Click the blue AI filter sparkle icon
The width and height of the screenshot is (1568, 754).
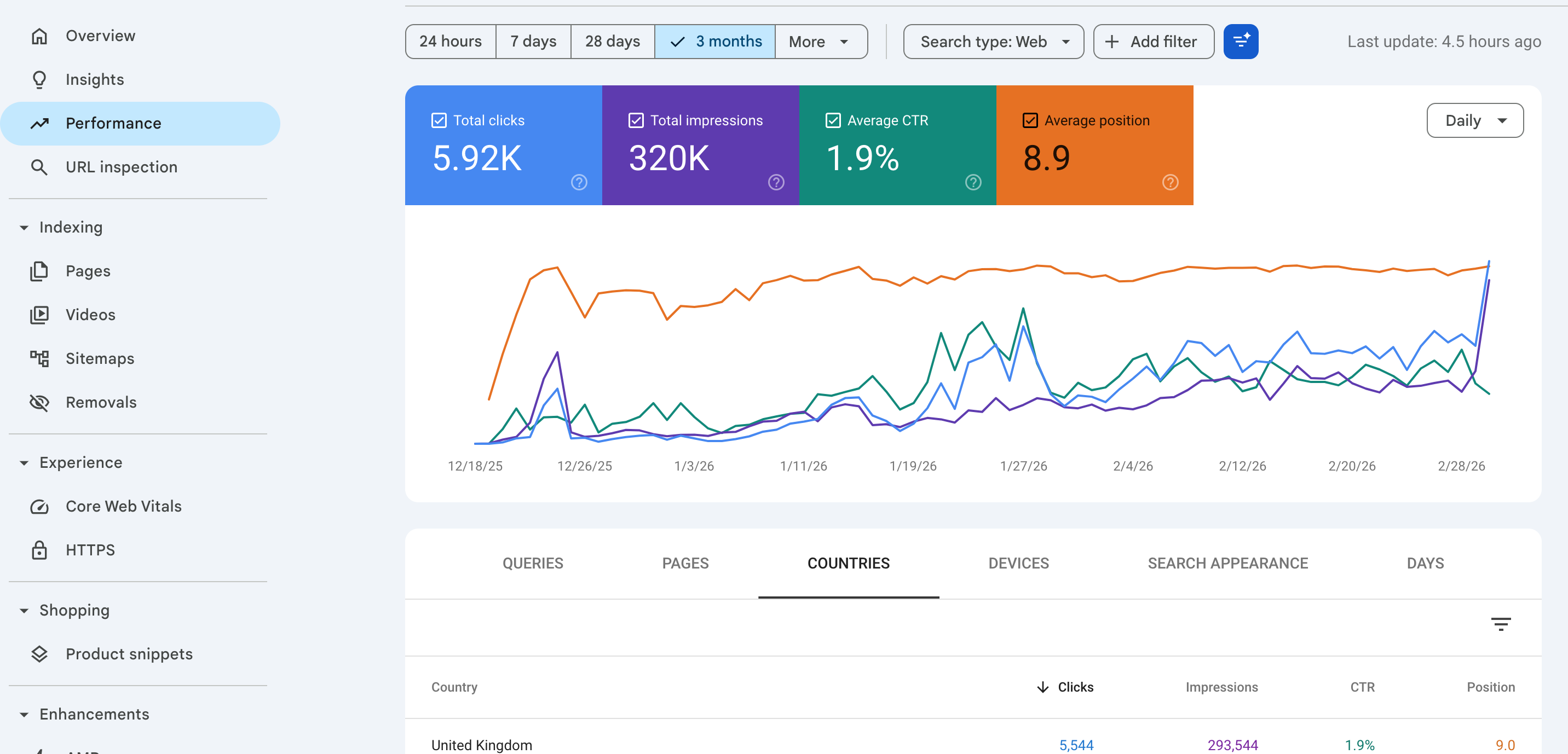point(1240,42)
